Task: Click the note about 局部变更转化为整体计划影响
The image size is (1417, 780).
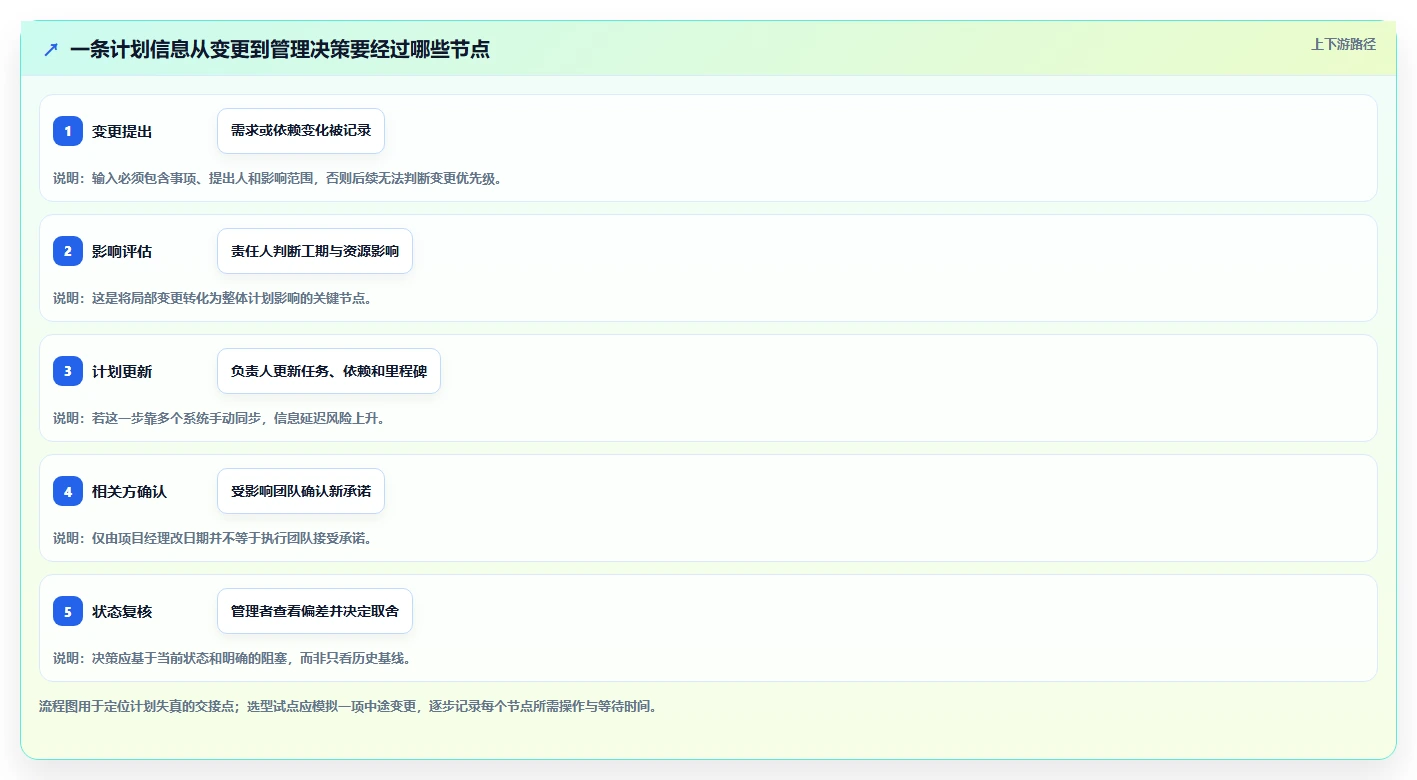Action: pyautogui.click(x=212, y=298)
